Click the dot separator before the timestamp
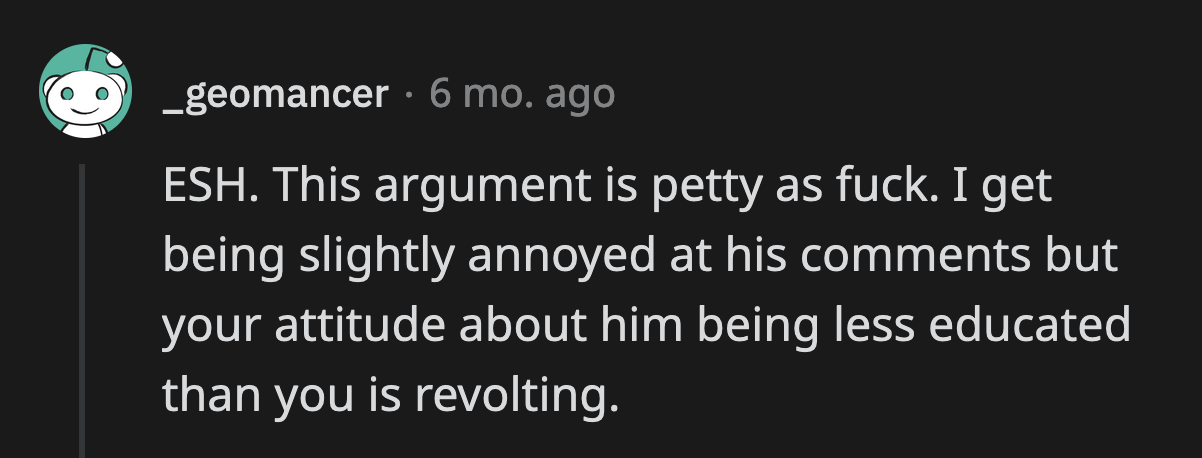This screenshot has width=1202, height=458. (408, 95)
